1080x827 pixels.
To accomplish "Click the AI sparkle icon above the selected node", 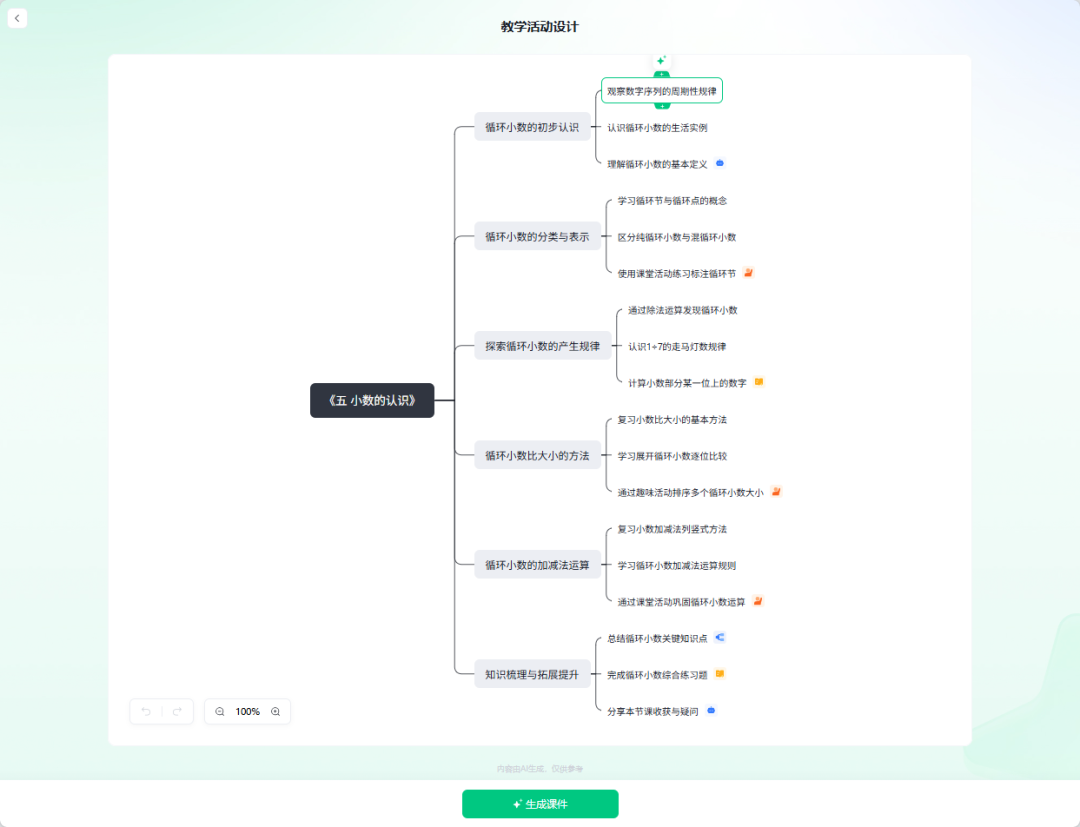I will point(661,61).
